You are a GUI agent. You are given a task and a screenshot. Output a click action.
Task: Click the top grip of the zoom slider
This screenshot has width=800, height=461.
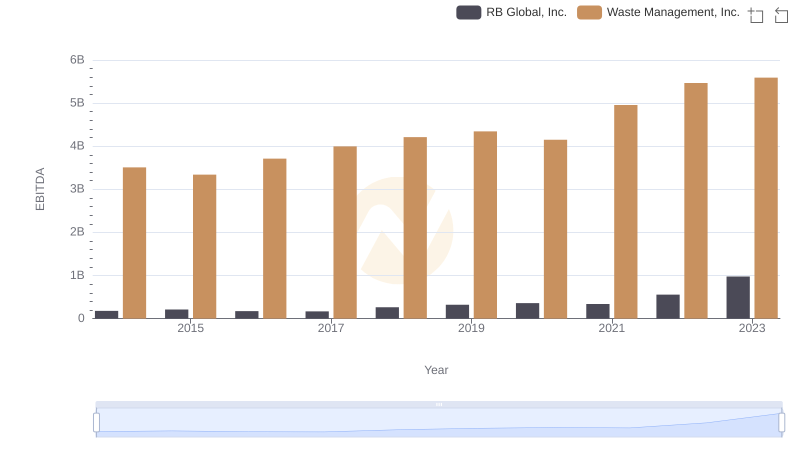[439, 404]
